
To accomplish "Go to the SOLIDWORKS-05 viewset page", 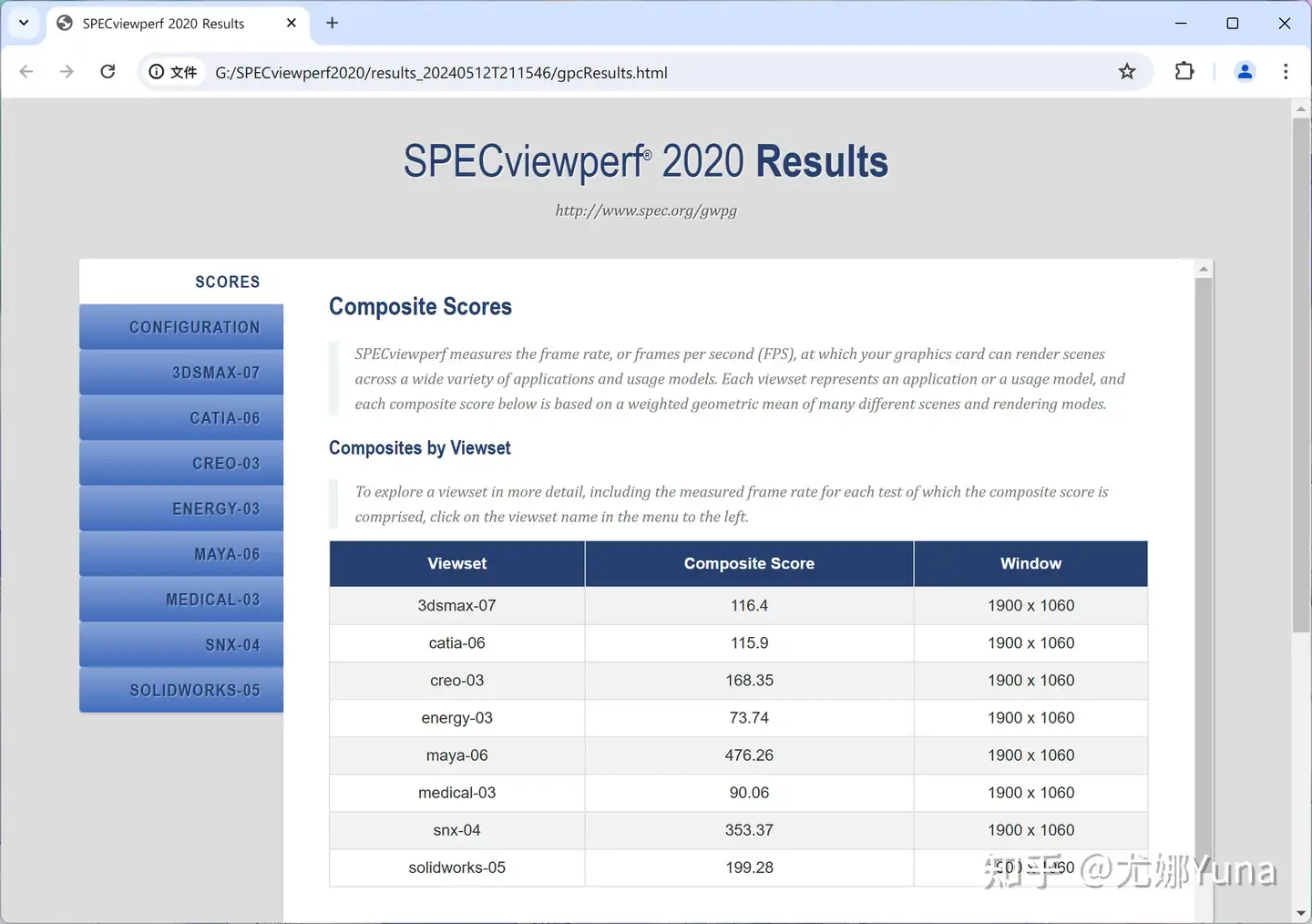I will click(181, 690).
